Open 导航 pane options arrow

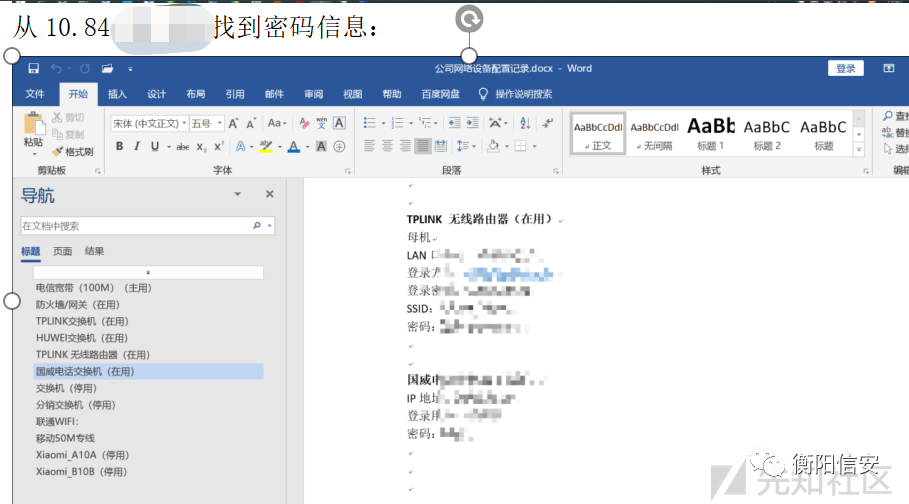tap(238, 194)
